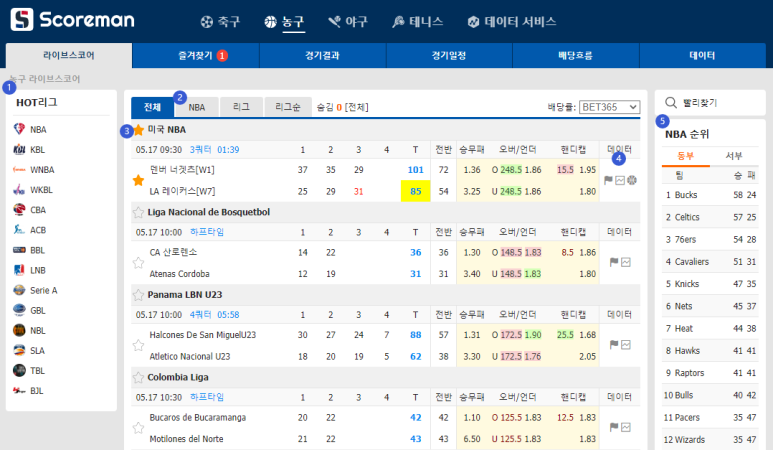This screenshot has width=773, height=450.
Task: Select TBL league icon
Action: pos(19,371)
